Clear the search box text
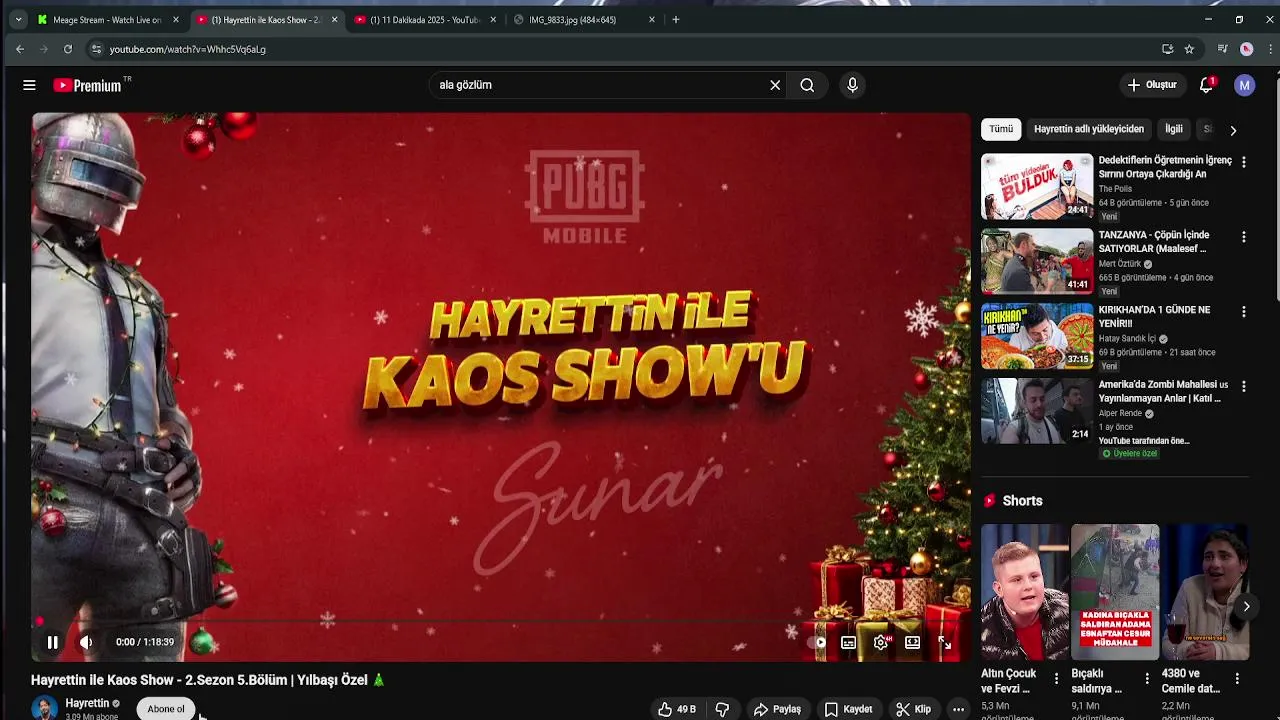The image size is (1280, 720). tap(775, 85)
